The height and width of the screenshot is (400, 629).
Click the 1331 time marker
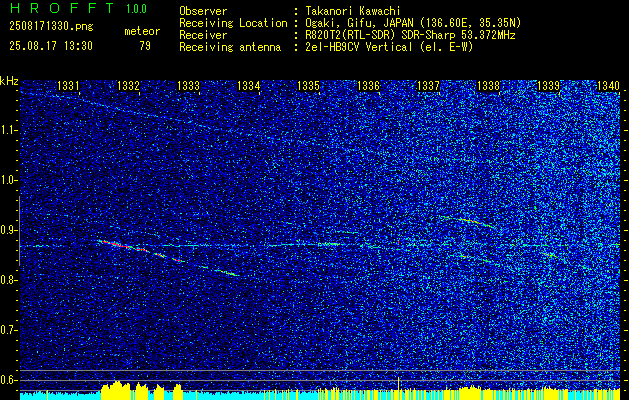click(x=68, y=85)
